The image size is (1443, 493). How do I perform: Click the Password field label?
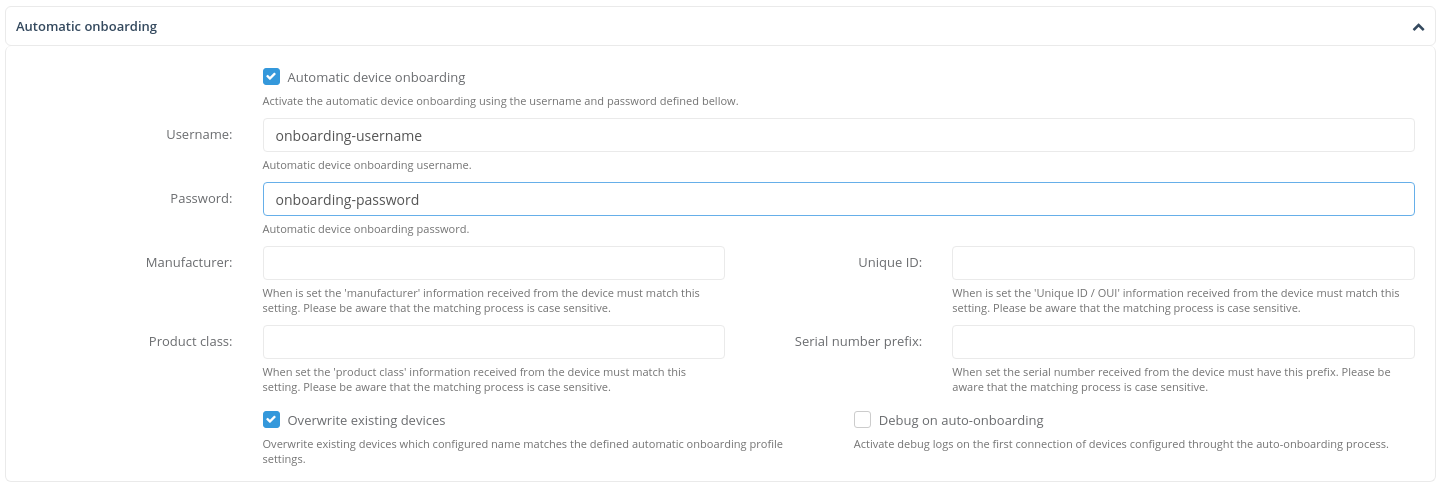tap(201, 199)
